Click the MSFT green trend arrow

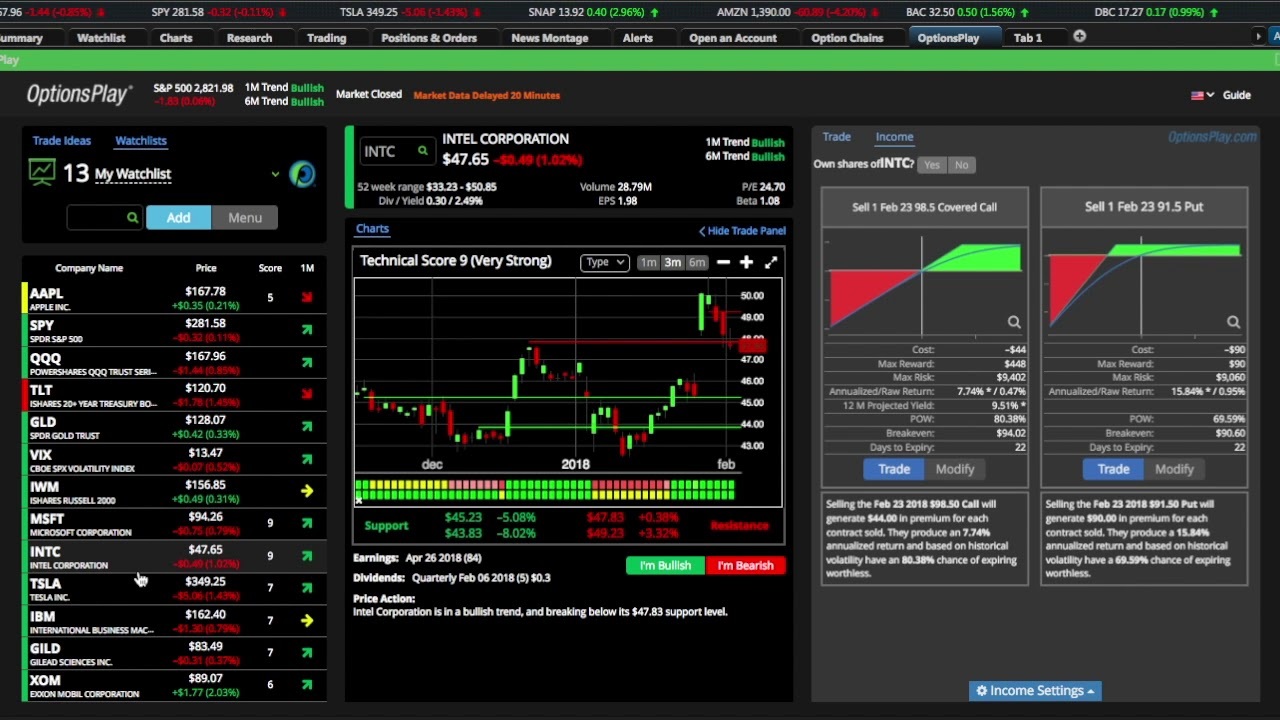[307, 523]
